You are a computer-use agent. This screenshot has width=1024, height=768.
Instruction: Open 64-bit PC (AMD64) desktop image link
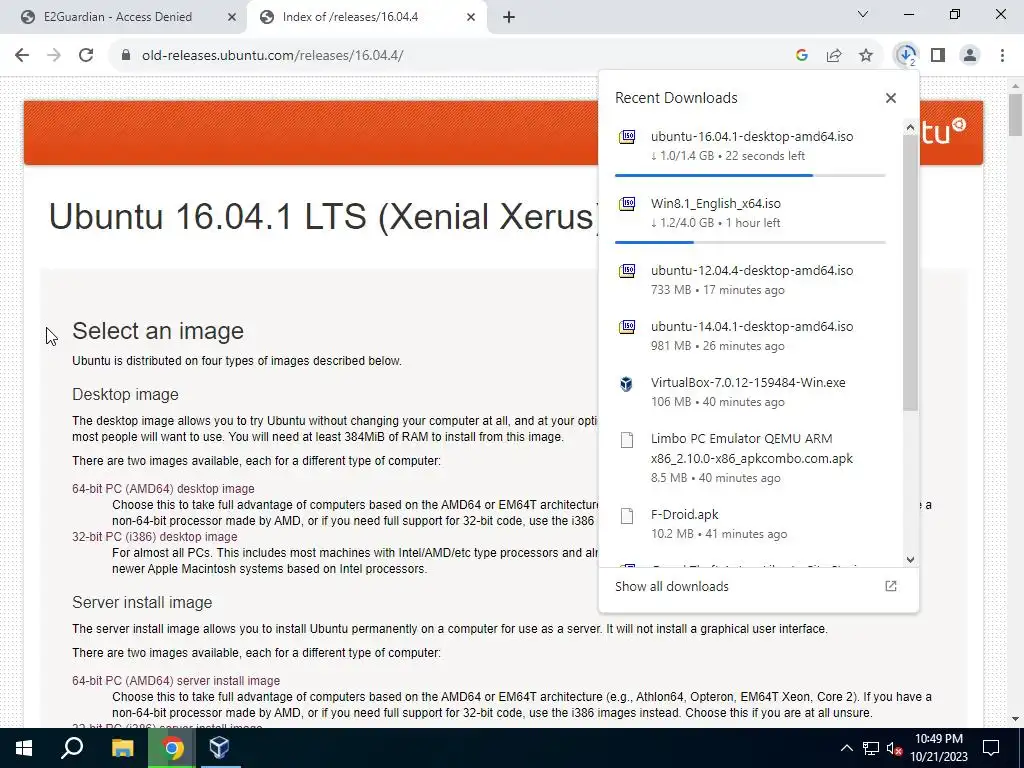coord(163,489)
